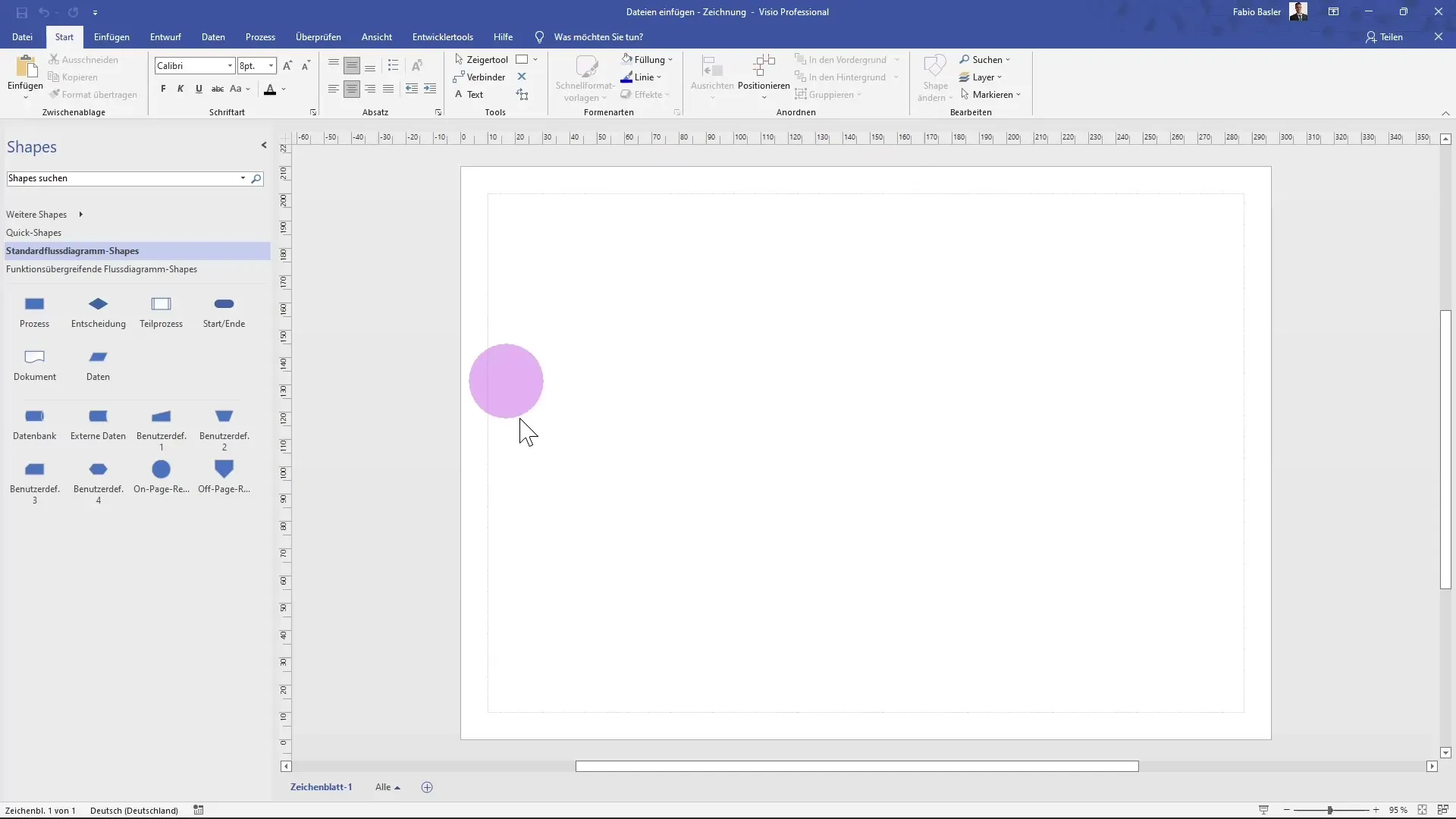Open the Calibri font name dropdown

230,66
